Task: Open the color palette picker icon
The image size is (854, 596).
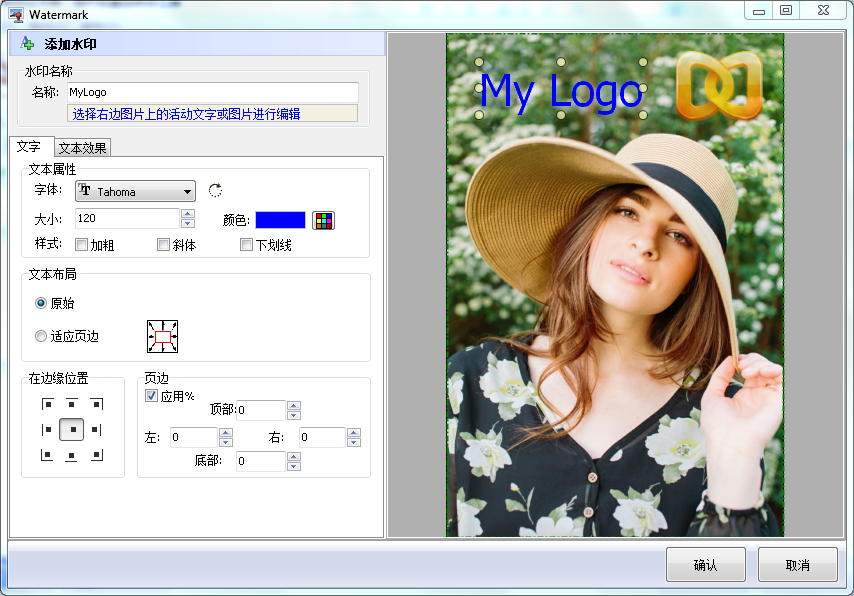Action: click(x=323, y=220)
